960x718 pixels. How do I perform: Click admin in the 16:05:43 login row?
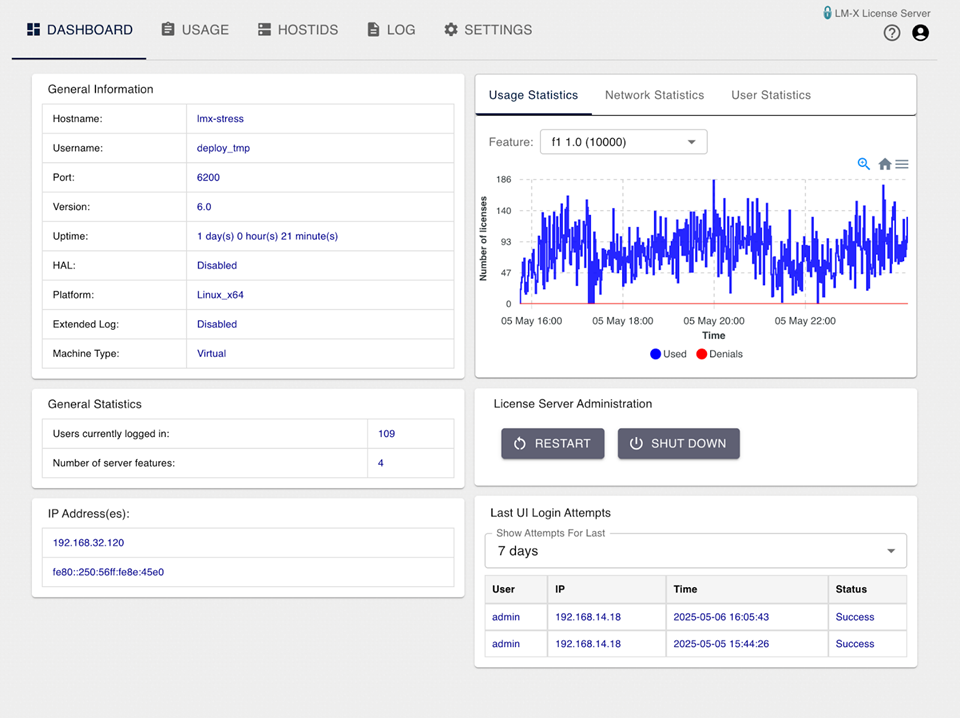(x=506, y=617)
